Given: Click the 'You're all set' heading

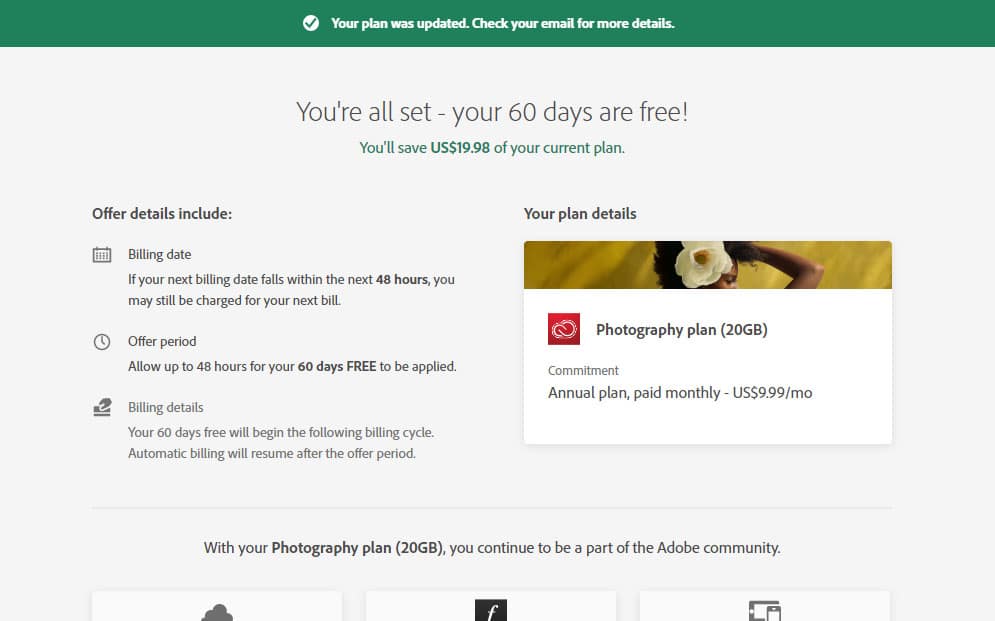Looking at the screenshot, I should point(492,111).
